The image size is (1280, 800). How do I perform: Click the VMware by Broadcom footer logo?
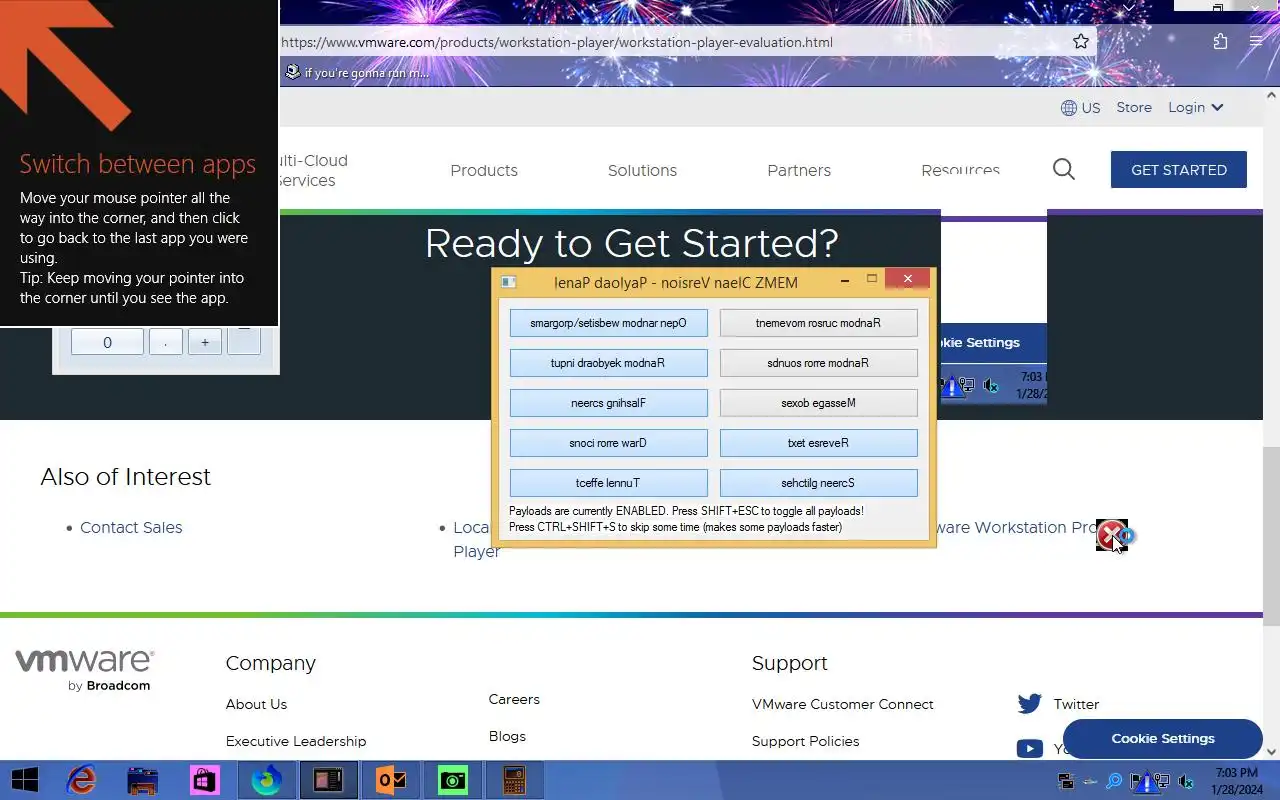[84, 670]
